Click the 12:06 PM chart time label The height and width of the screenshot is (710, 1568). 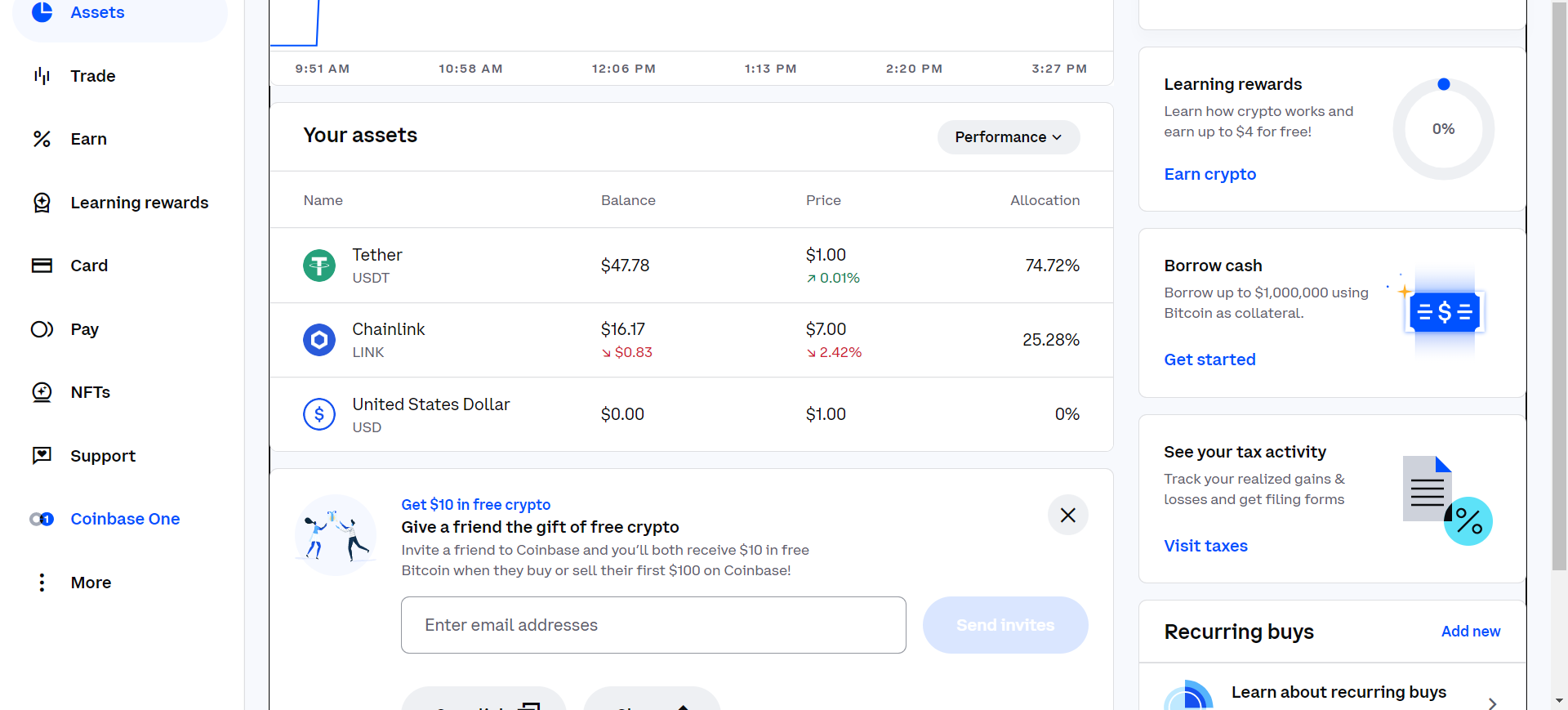tap(623, 69)
